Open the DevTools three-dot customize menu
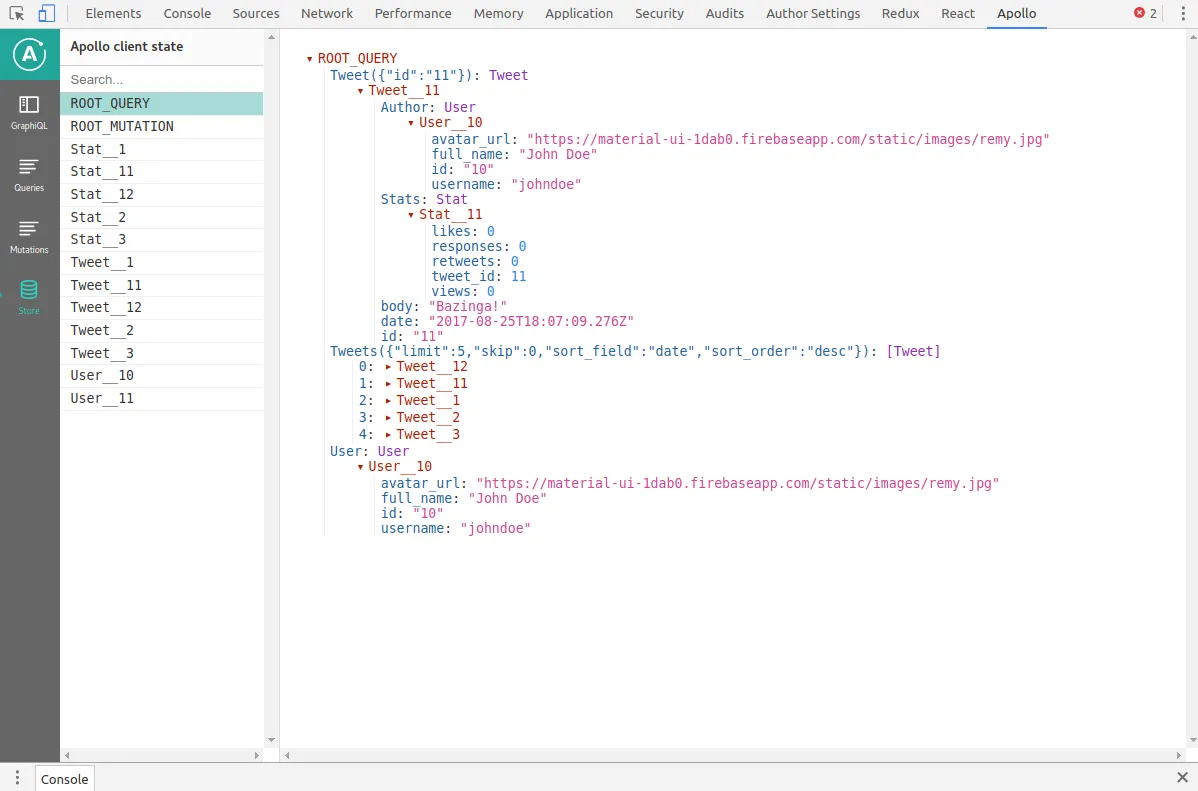The width and height of the screenshot is (1198, 791). coord(1181,14)
